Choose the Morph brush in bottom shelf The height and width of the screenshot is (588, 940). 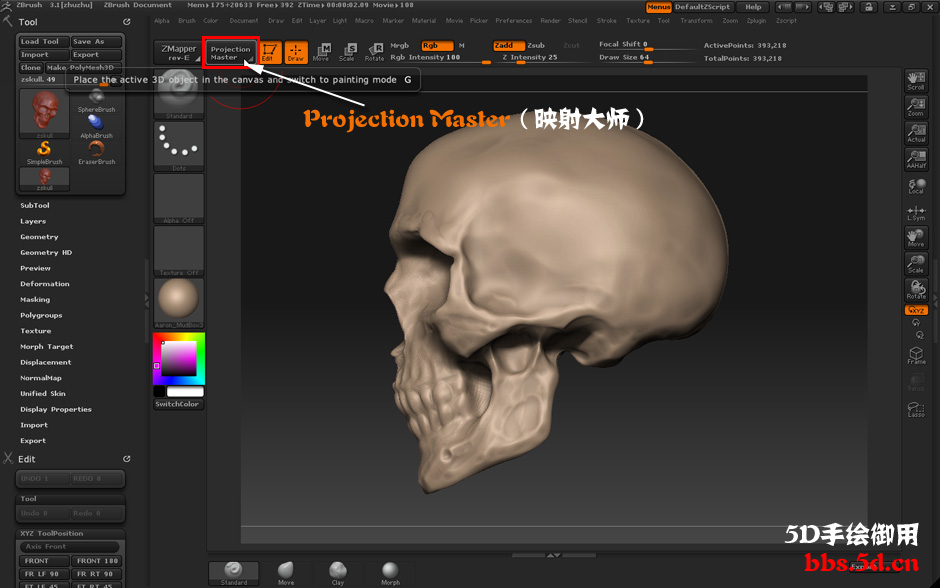coord(390,573)
